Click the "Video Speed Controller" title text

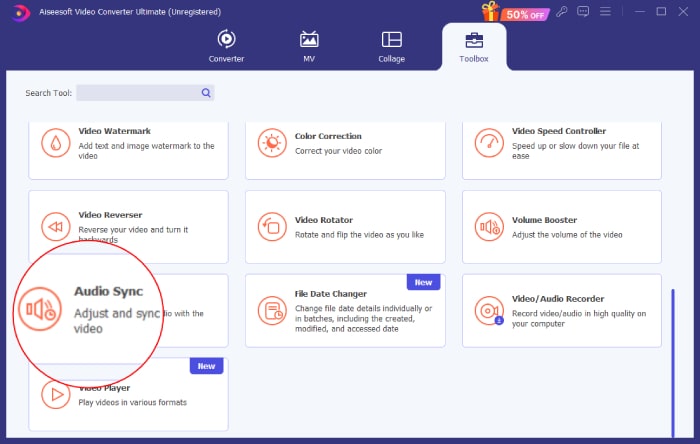[559, 131]
